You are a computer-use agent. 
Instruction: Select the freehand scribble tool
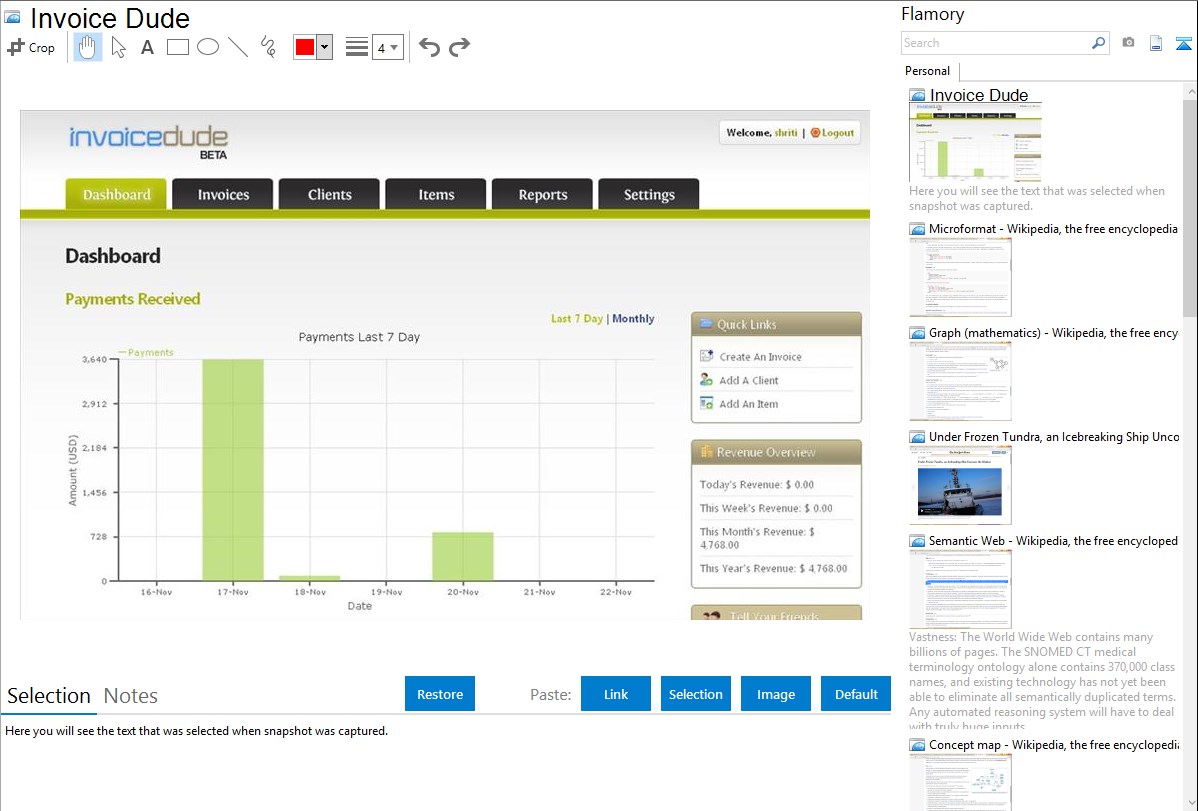[268, 47]
